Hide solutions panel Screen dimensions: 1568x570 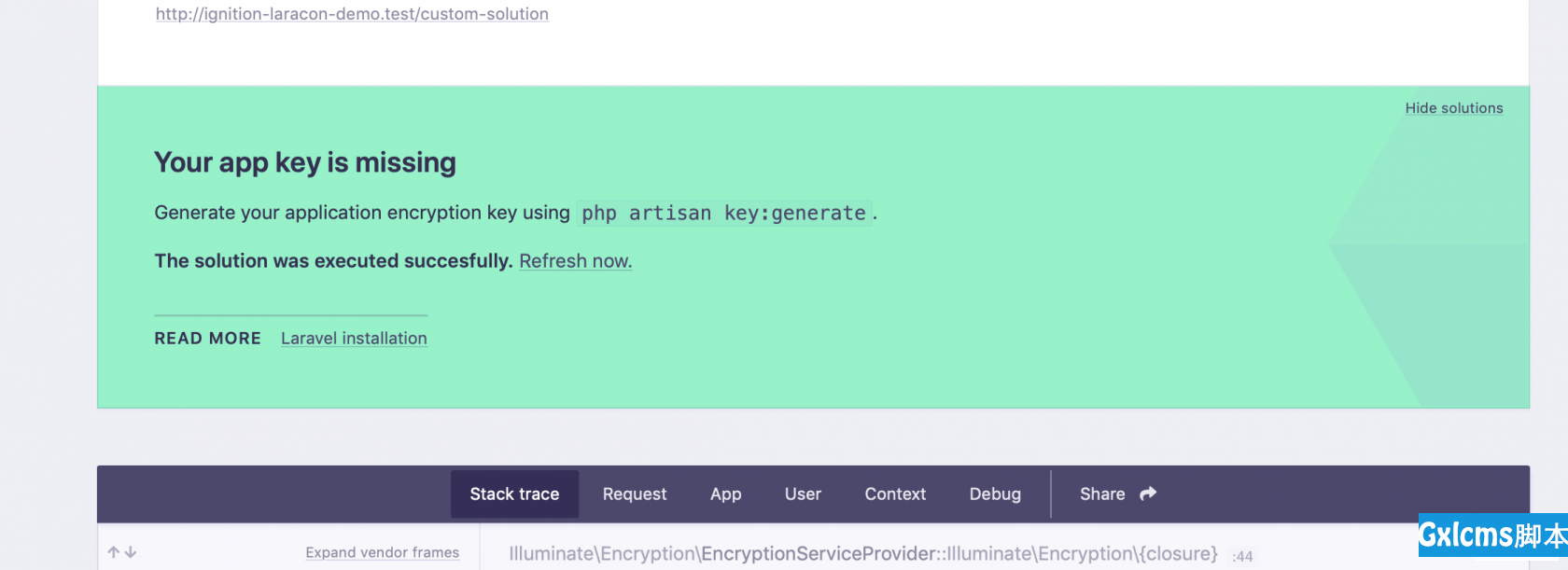click(1453, 108)
